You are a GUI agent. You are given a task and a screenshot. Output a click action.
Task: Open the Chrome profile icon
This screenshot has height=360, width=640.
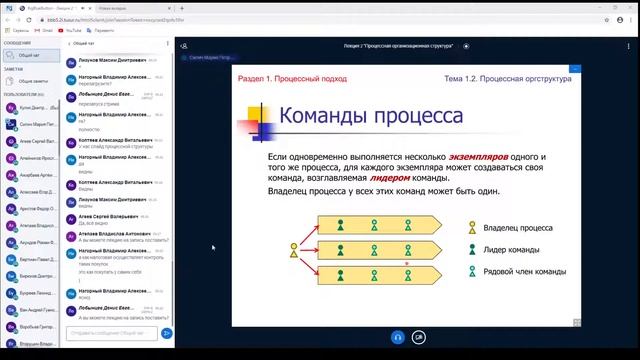[620, 20]
